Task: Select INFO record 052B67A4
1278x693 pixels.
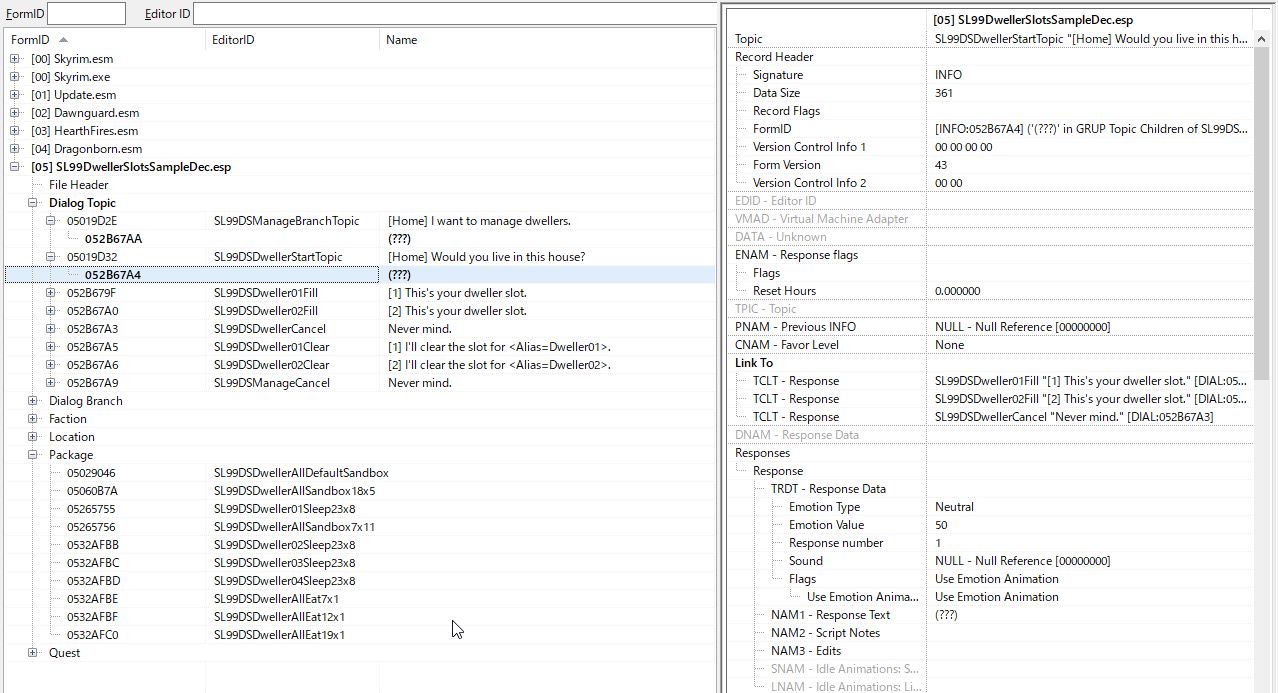Action: pos(360,275)
